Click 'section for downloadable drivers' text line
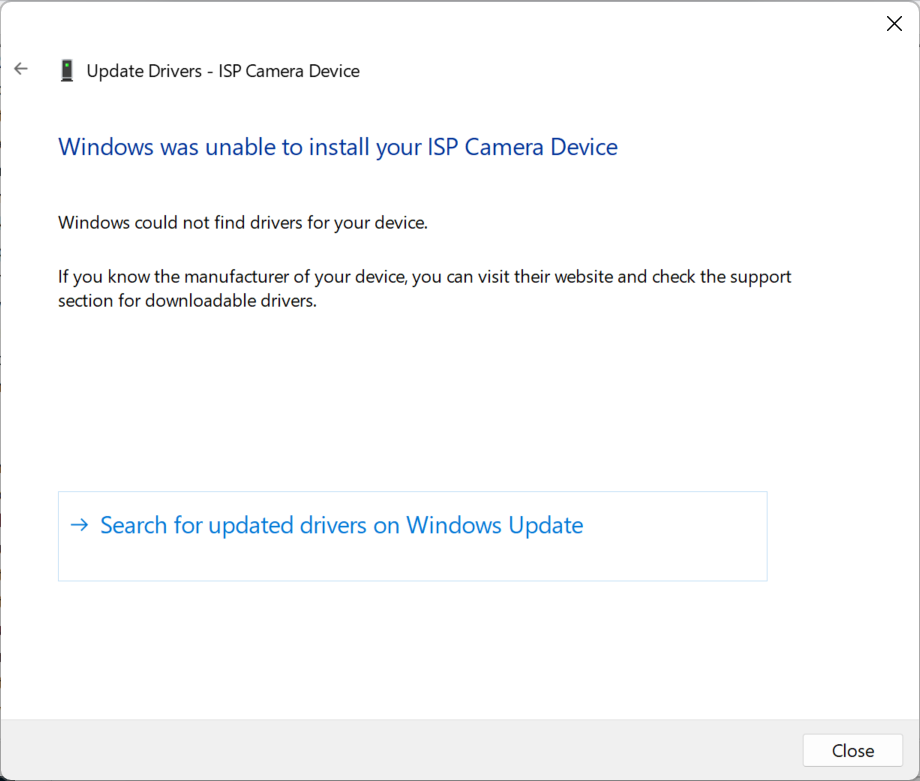Screen dimensions: 920x781 tap(187, 301)
